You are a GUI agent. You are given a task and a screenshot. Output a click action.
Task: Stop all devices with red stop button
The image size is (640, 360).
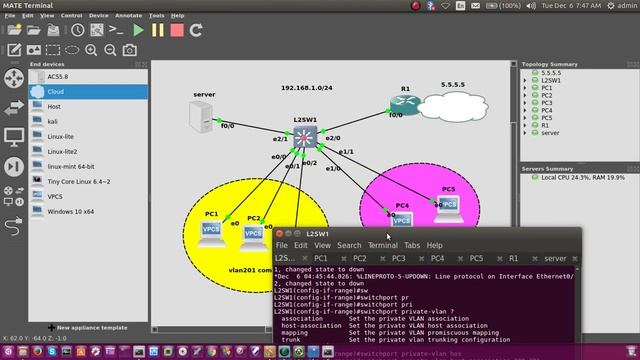177,30
